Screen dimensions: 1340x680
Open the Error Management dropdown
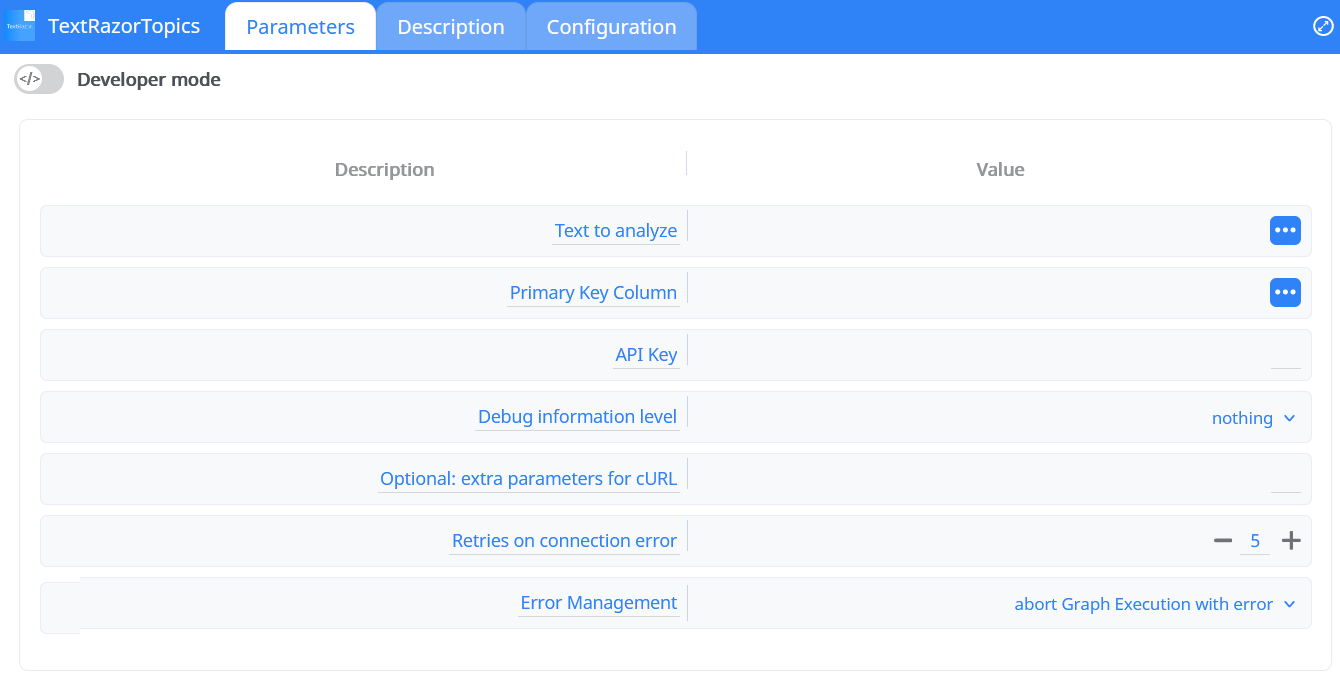[x=1154, y=604]
